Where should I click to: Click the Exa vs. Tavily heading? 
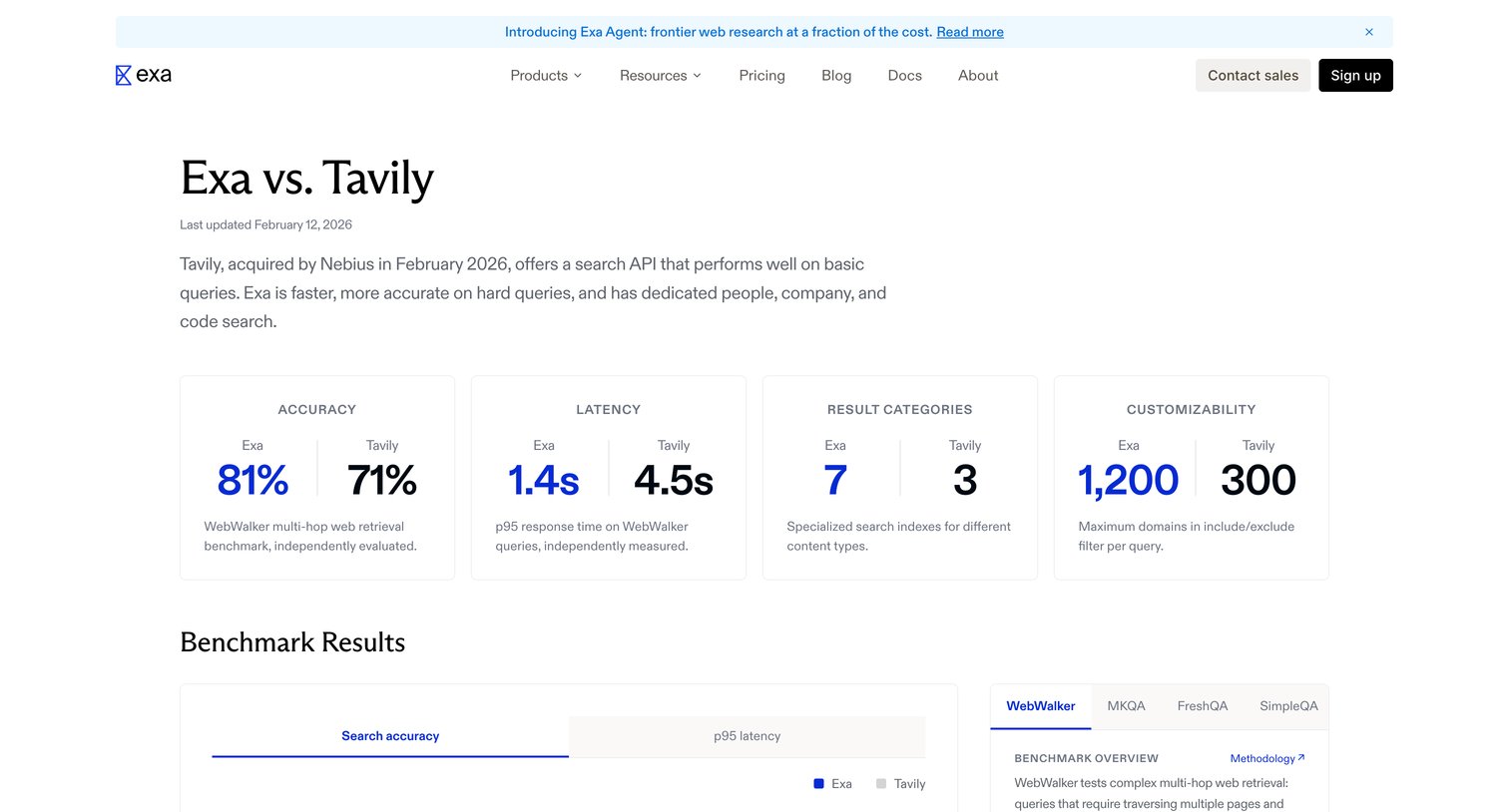pyautogui.click(x=306, y=180)
